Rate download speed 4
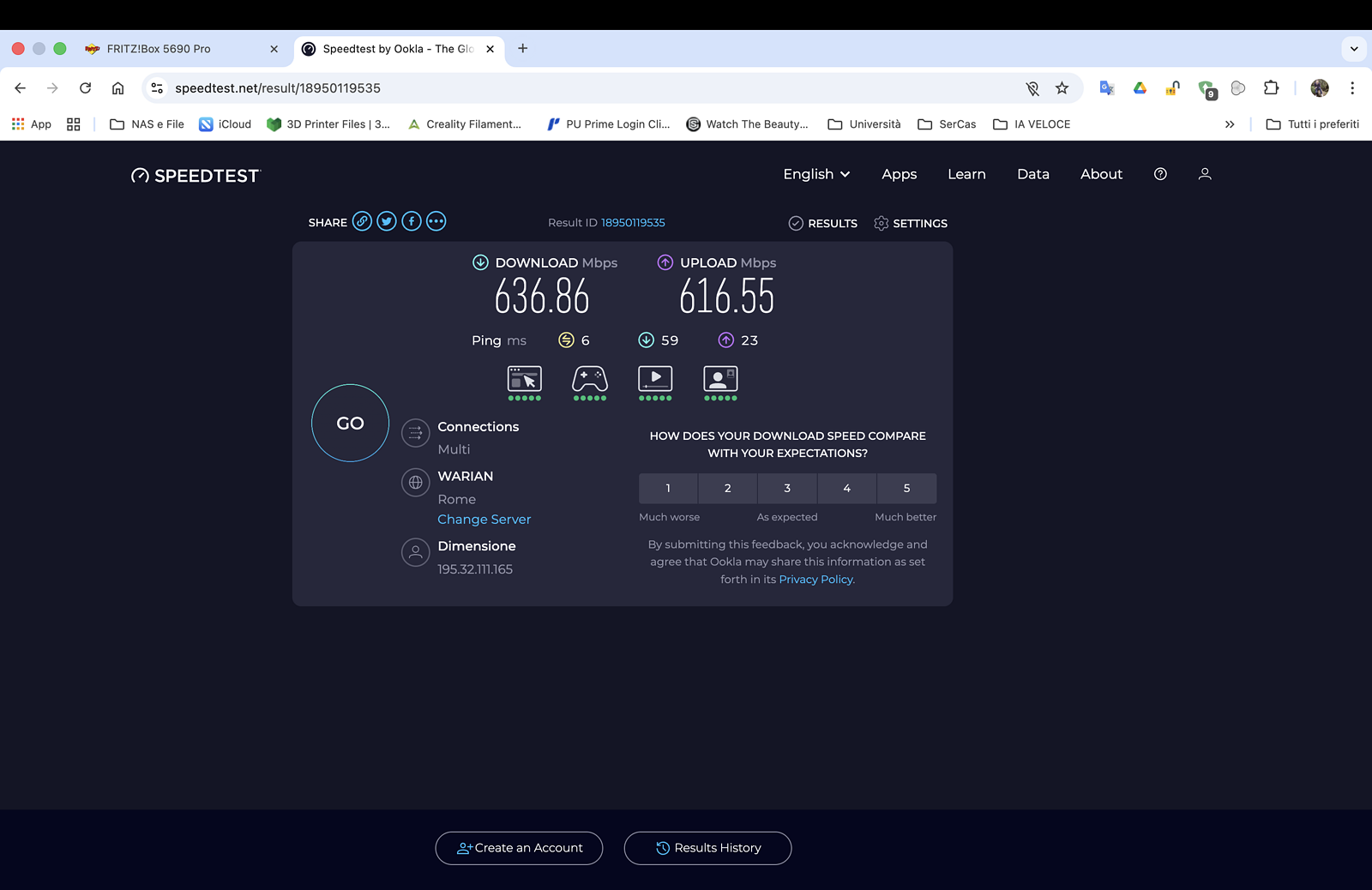The image size is (1372, 890). point(847,489)
